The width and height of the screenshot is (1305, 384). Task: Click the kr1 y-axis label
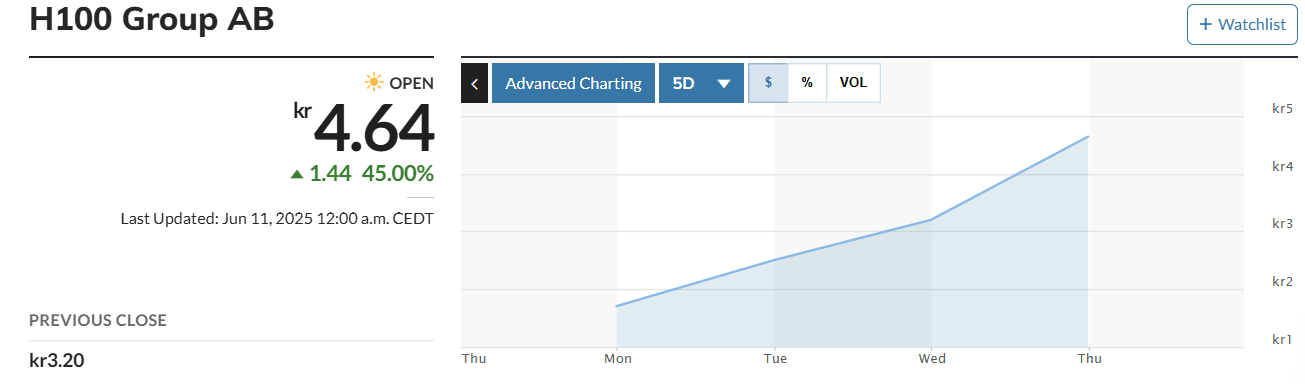1283,339
